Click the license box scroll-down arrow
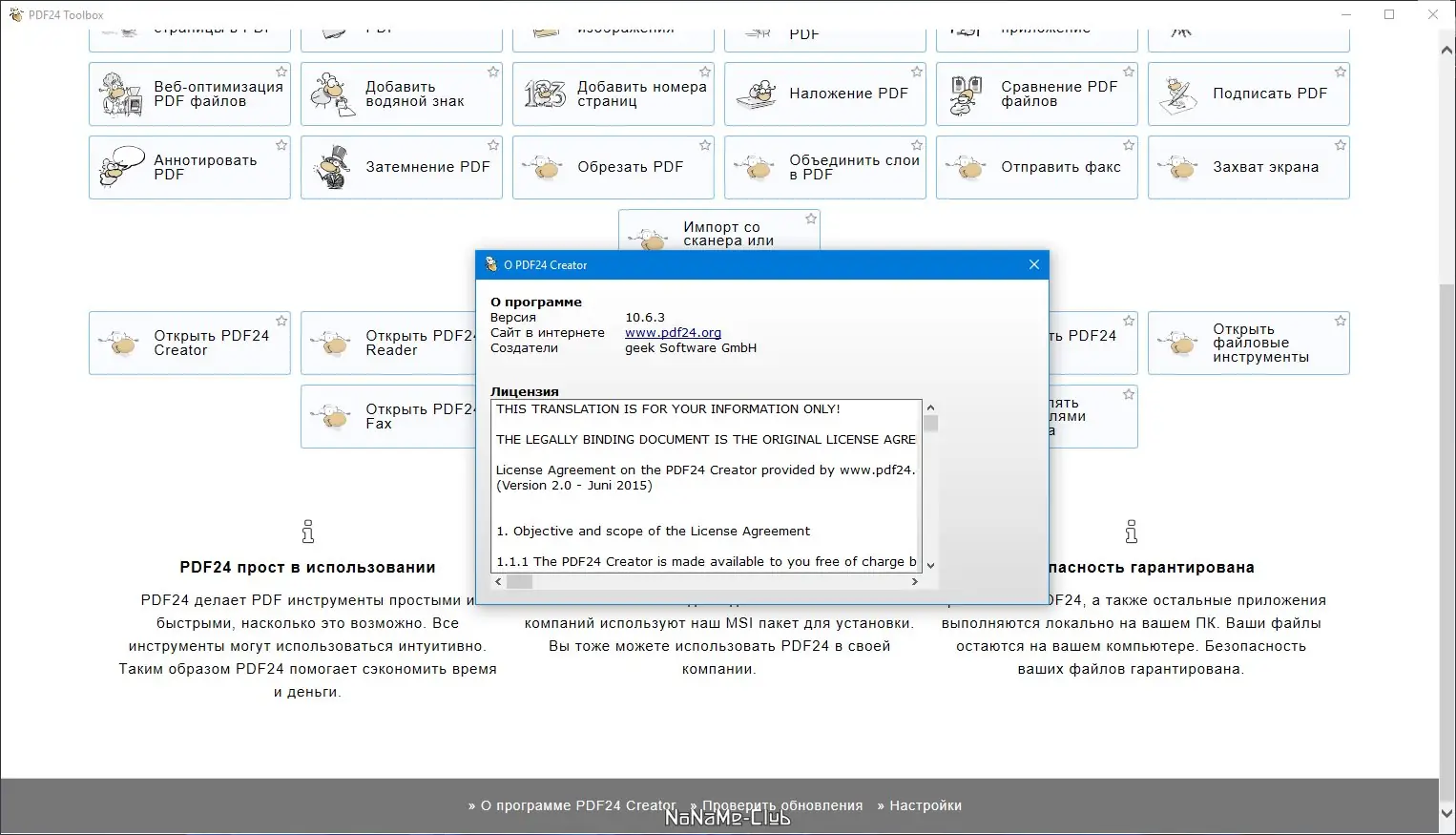This screenshot has width=1456, height=835. 931,566
